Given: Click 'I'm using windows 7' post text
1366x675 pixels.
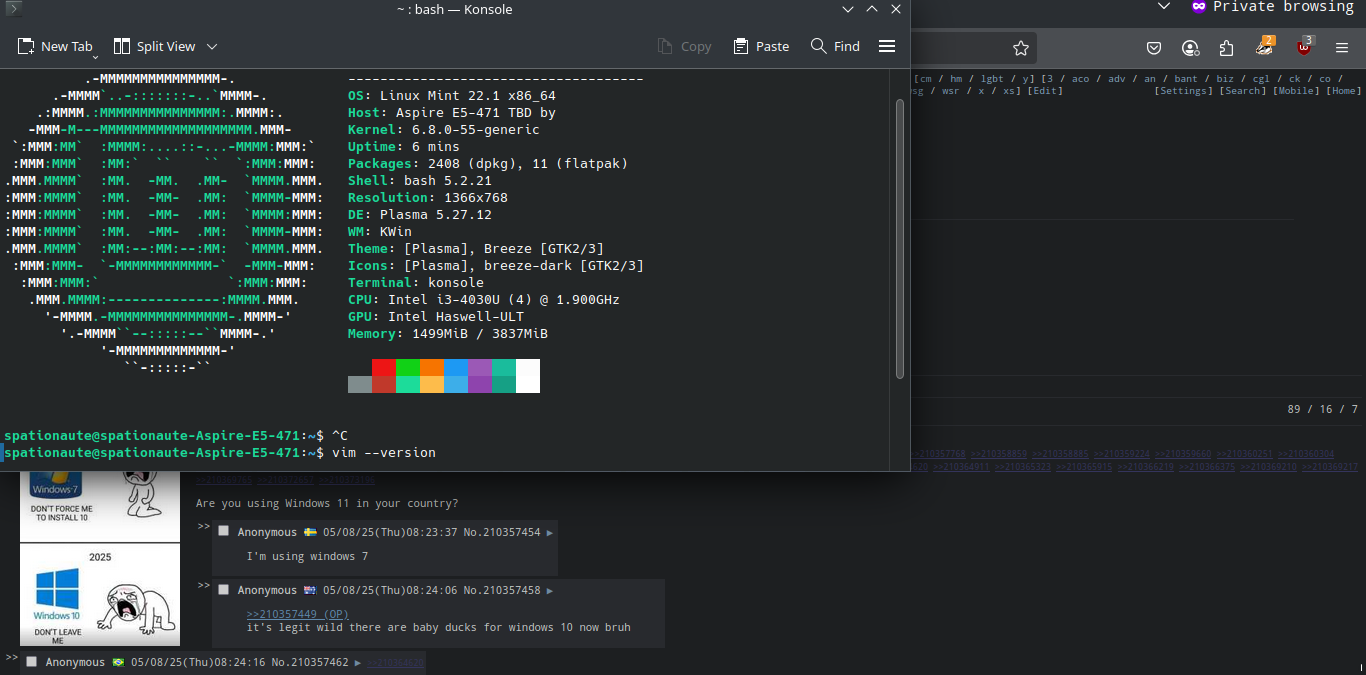Looking at the screenshot, I should click(x=307, y=556).
